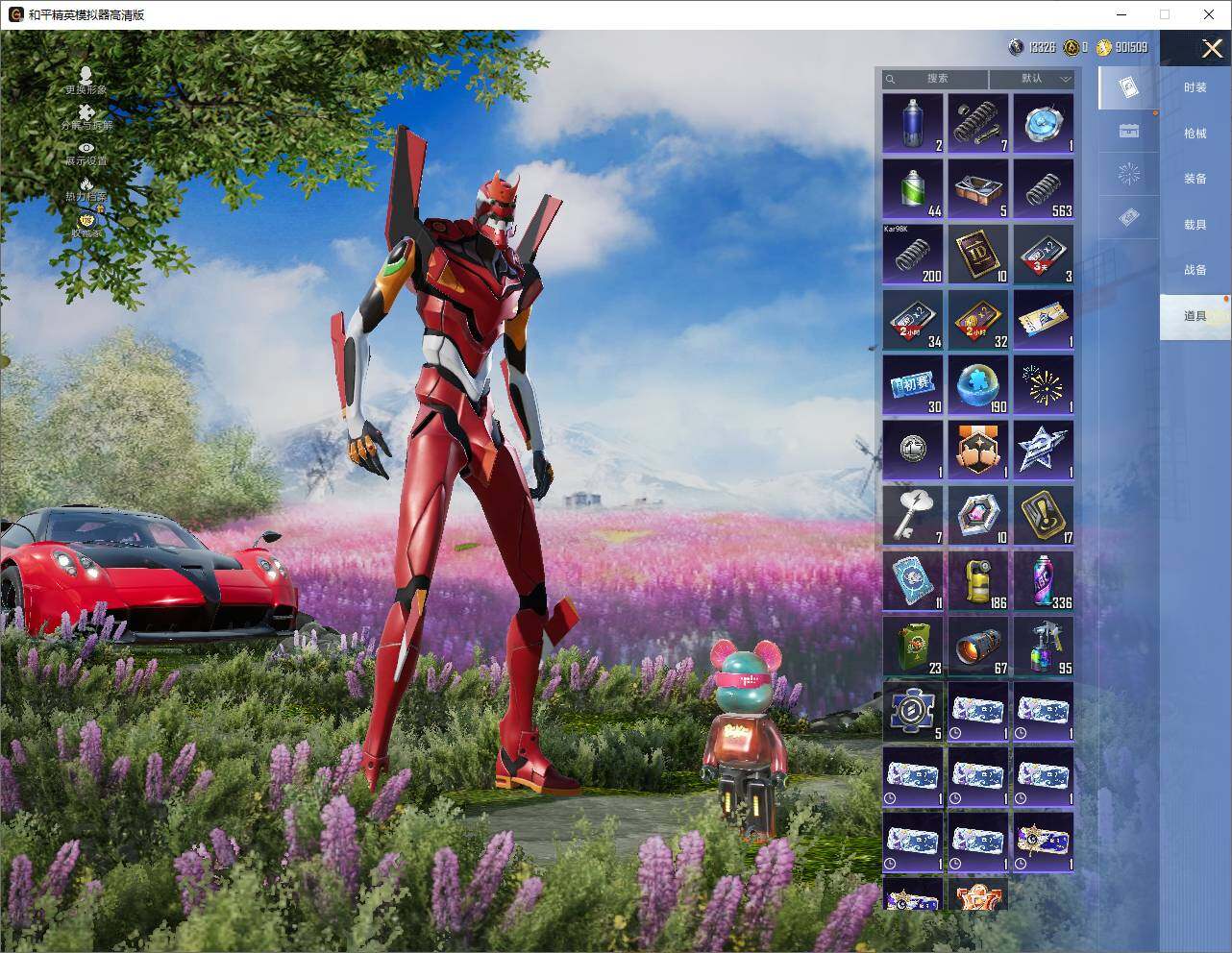Select the ticket sub-category icon in sidebar
1232x953 pixels.
click(x=1129, y=218)
